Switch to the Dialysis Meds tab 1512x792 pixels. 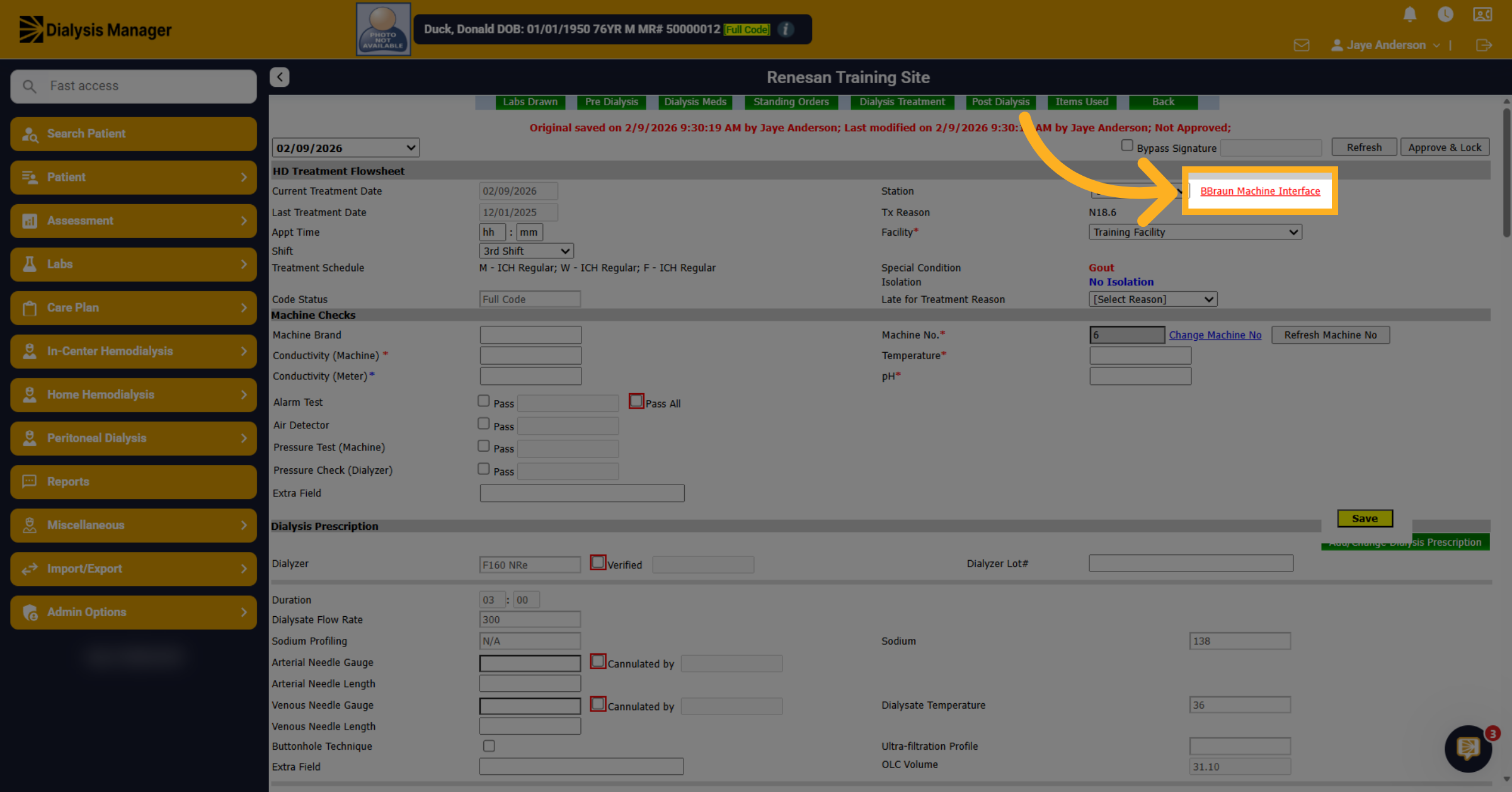(695, 102)
